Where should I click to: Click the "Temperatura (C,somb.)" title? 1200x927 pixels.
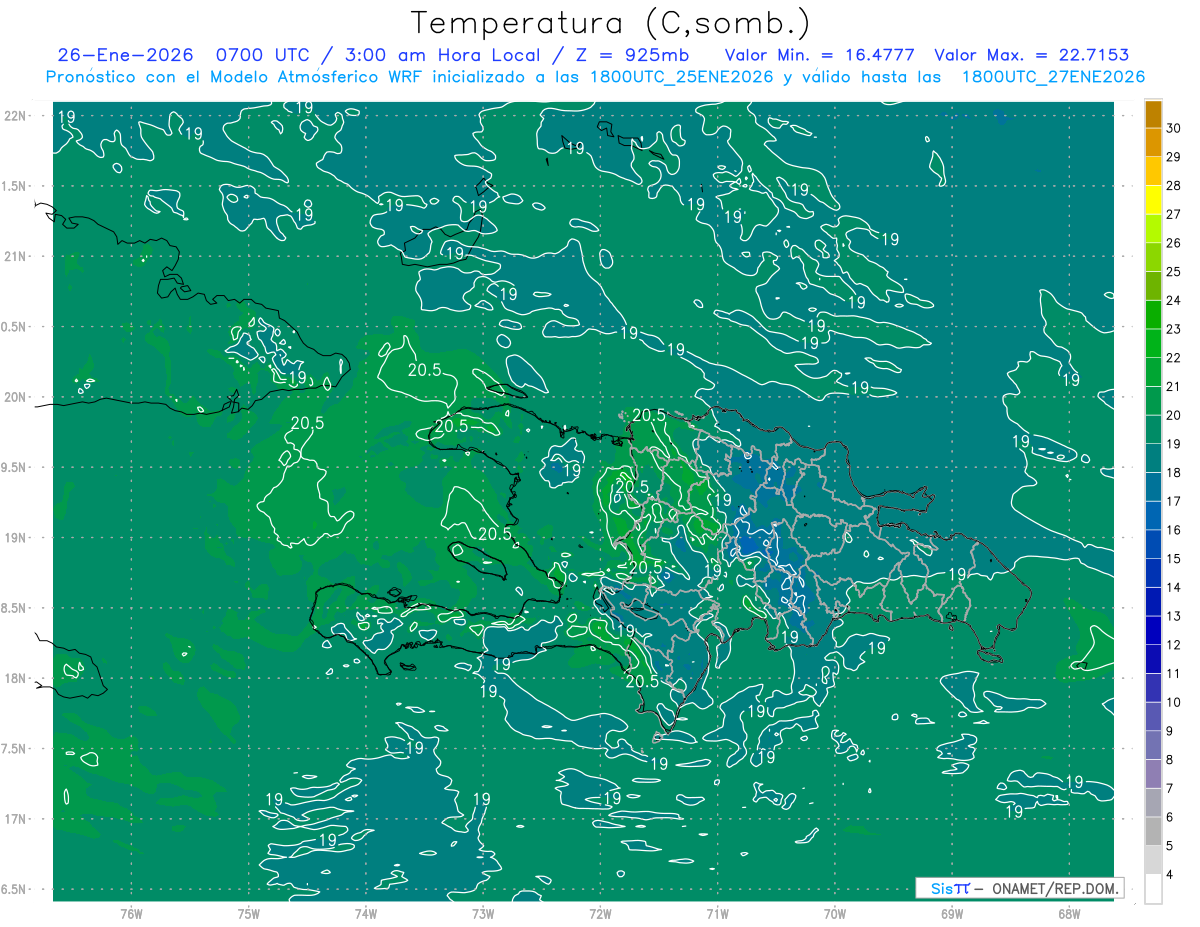tap(610, 22)
